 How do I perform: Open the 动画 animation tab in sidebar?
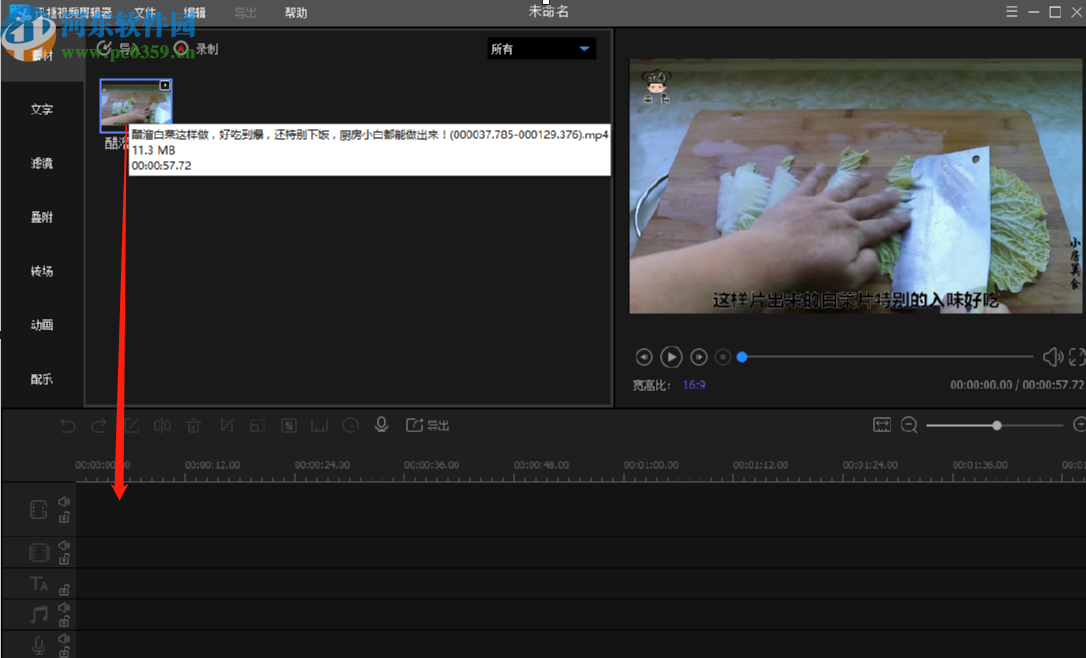click(x=42, y=325)
